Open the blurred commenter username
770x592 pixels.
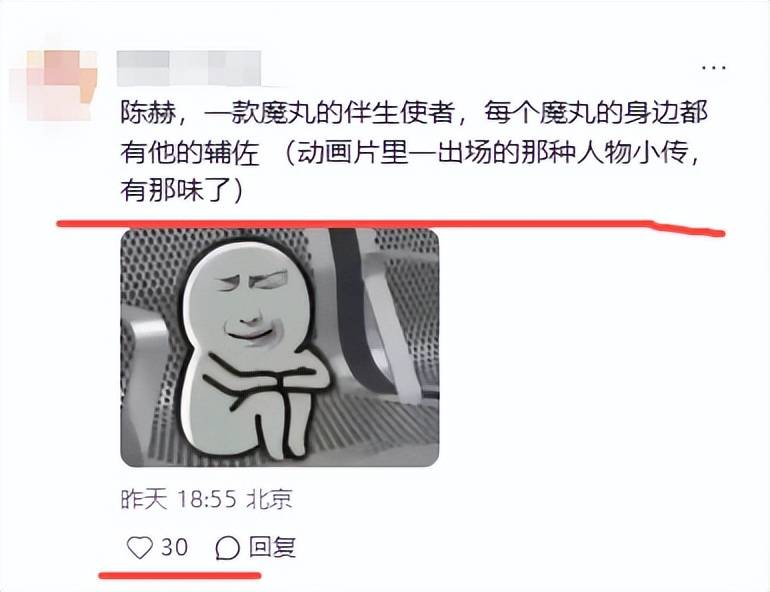point(189,68)
